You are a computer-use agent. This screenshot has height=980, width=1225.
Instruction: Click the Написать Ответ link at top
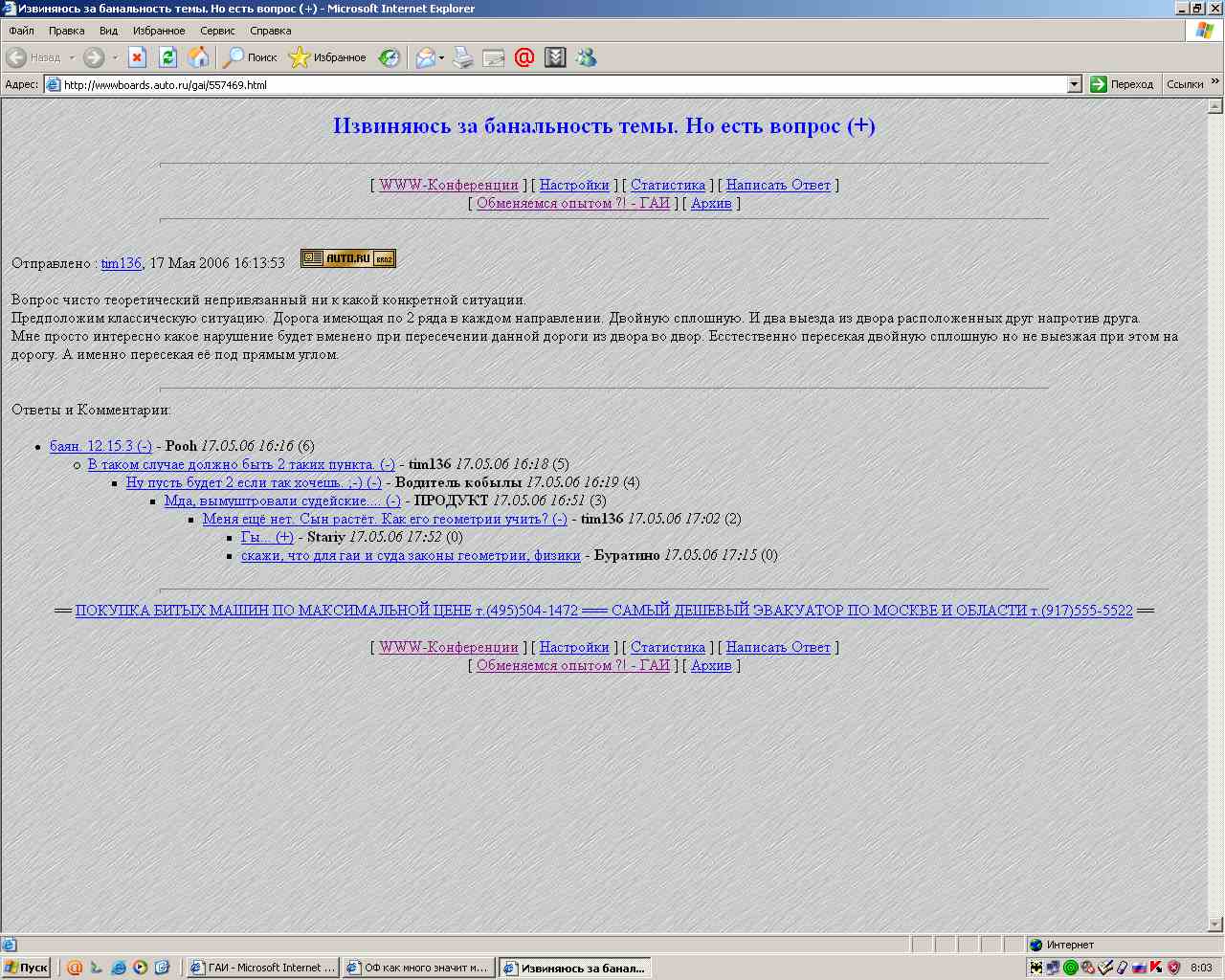[777, 185]
